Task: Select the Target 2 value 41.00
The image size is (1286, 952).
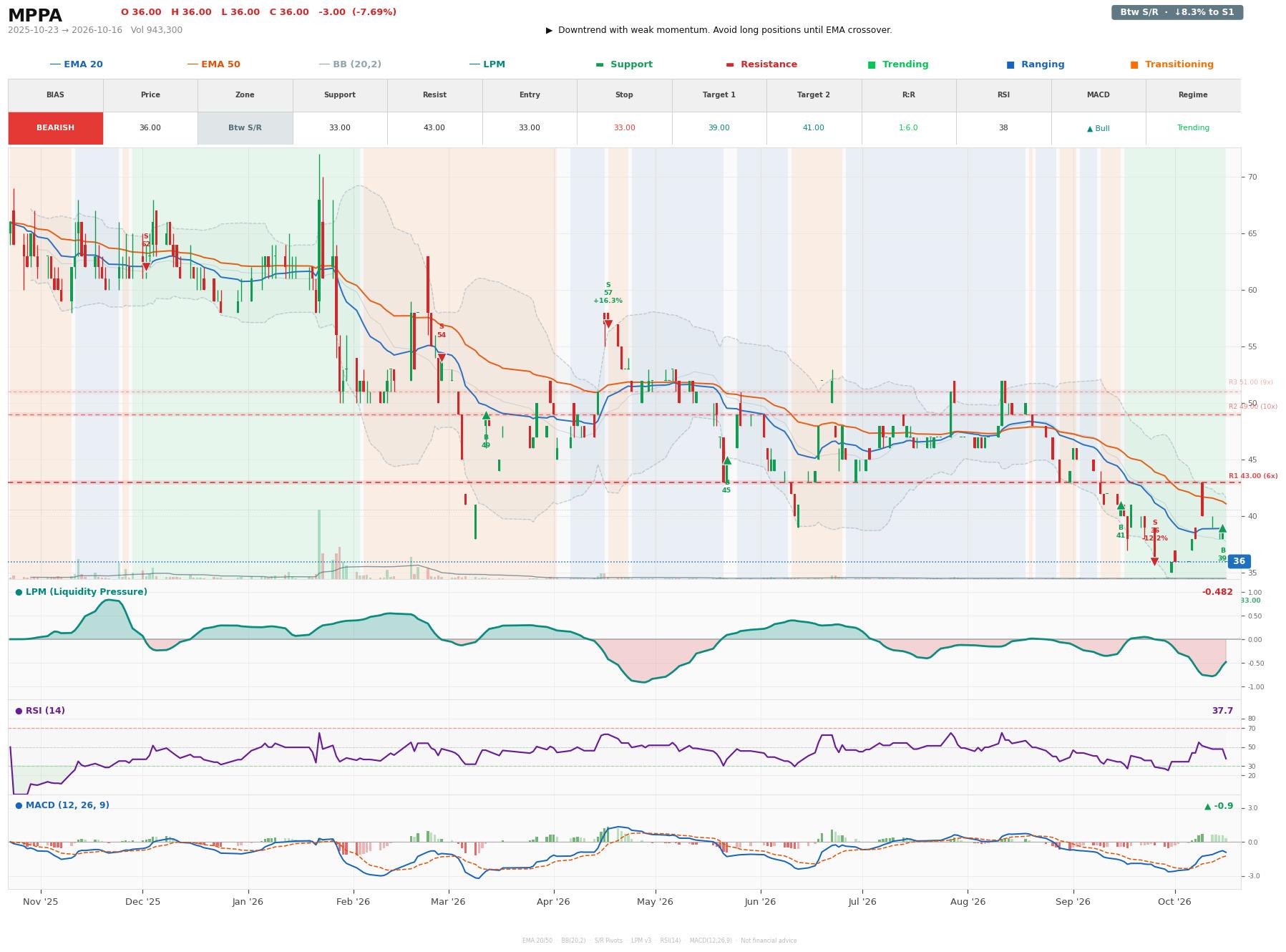Action: [814, 128]
